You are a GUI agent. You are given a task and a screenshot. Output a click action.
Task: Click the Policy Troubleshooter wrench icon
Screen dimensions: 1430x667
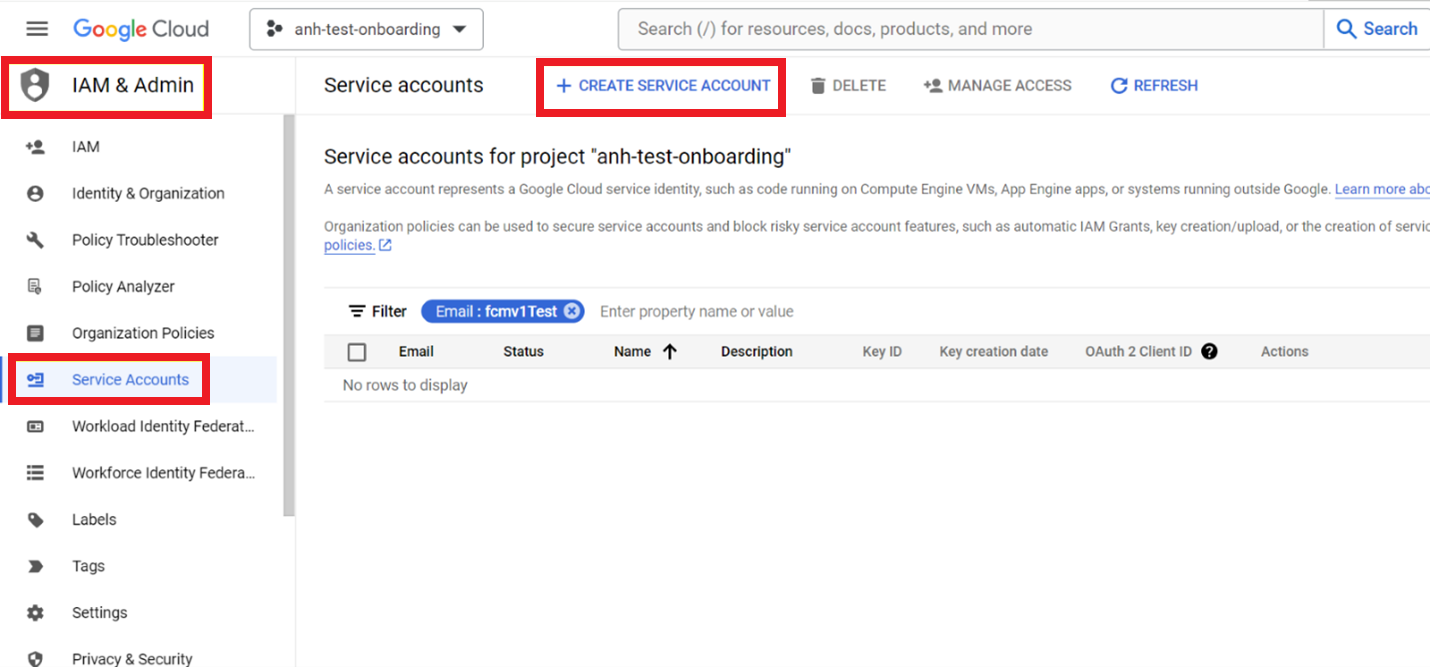tap(35, 240)
